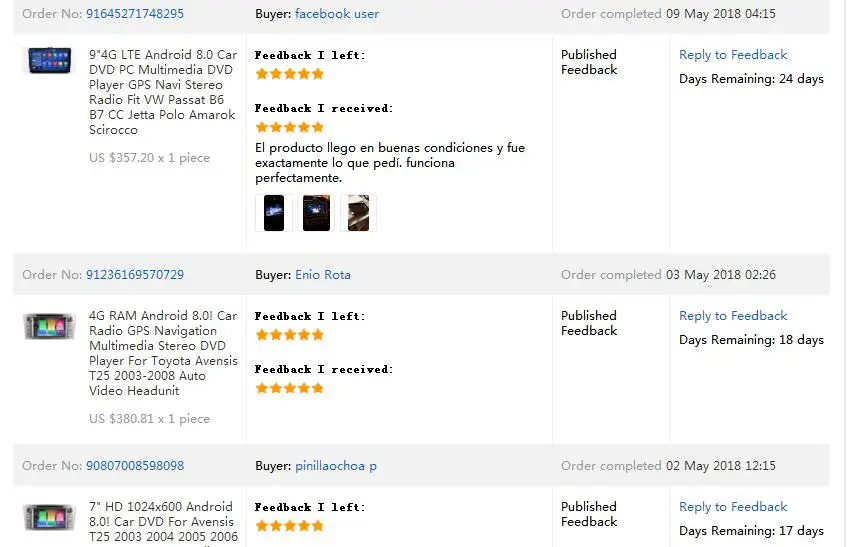847x547 pixels.
Task: Open order number 90807008598098
Action: point(135,466)
